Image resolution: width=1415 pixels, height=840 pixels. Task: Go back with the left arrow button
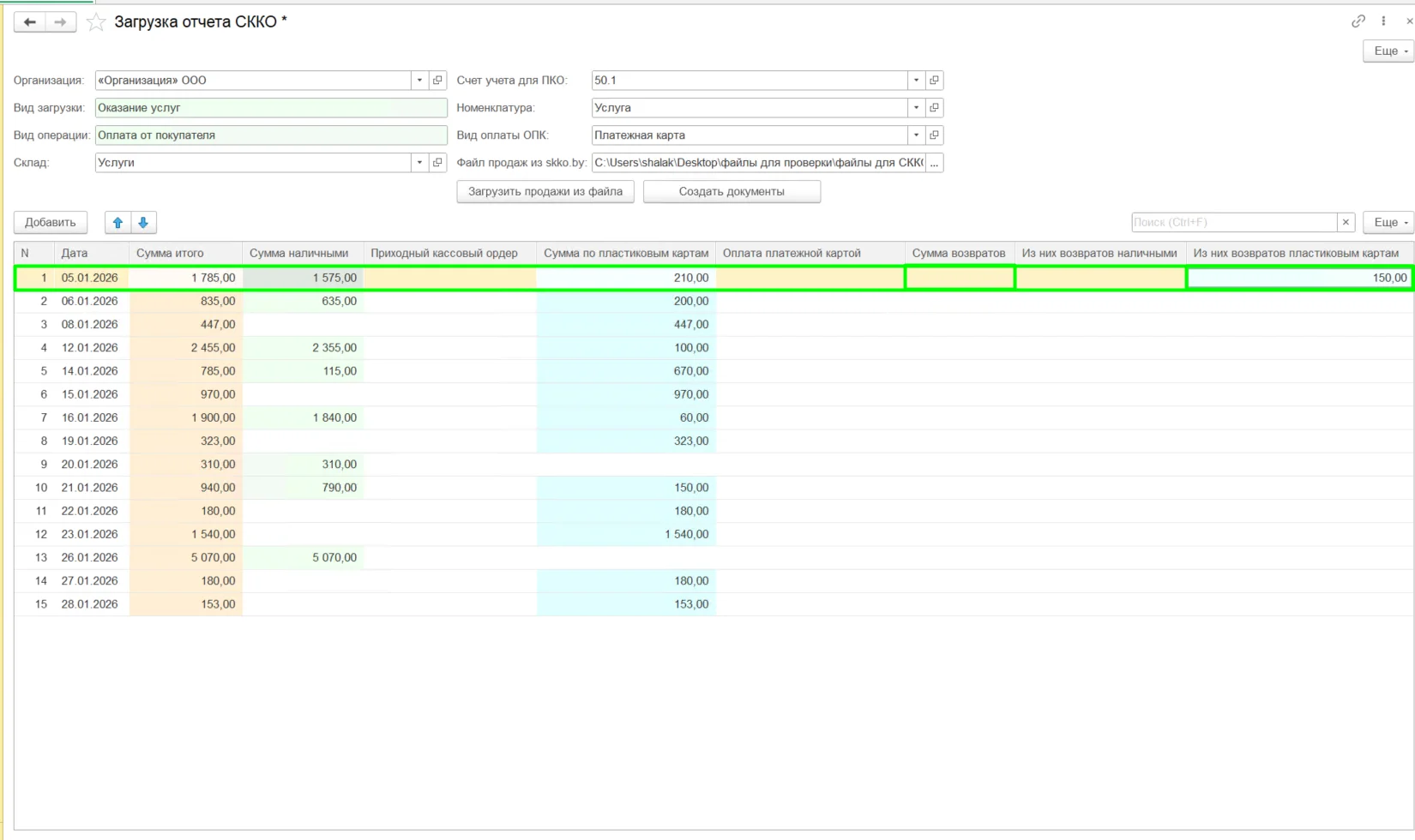30,22
